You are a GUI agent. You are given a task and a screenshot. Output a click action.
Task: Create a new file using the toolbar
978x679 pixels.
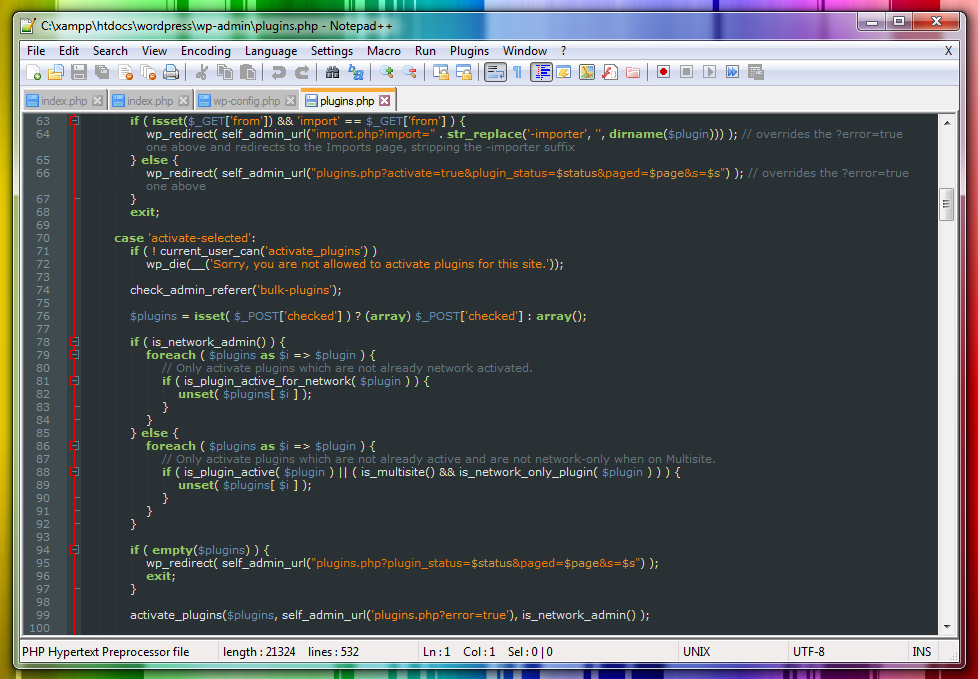tap(33, 71)
